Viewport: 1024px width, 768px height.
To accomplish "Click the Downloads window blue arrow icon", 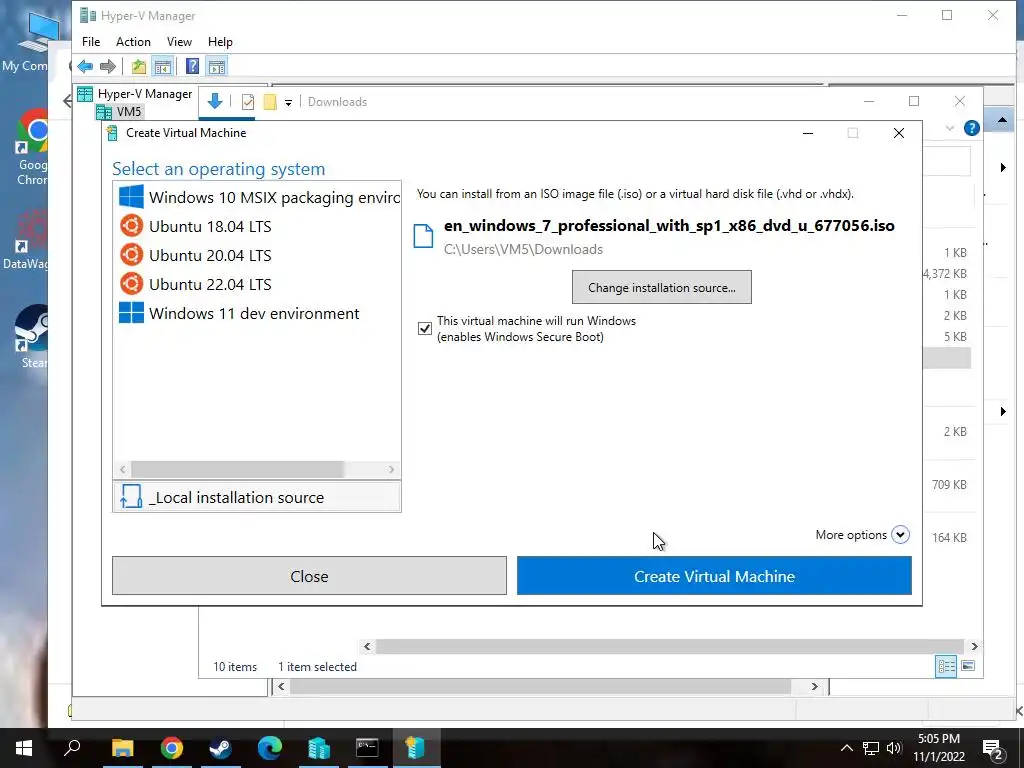I will [x=215, y=101].
